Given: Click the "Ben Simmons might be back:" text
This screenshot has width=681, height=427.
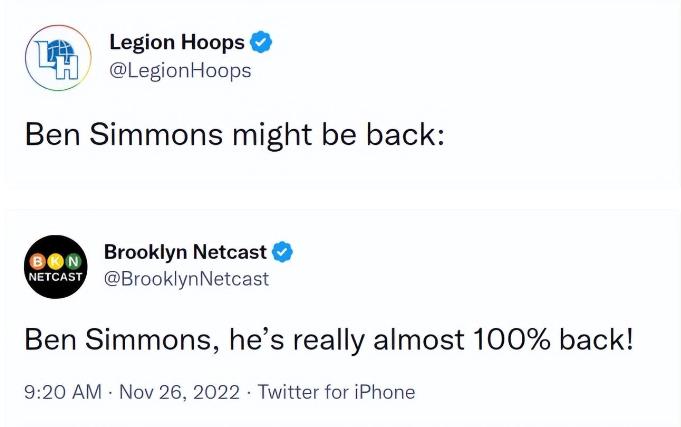Looking at the screenshot, I should point(234,136).
